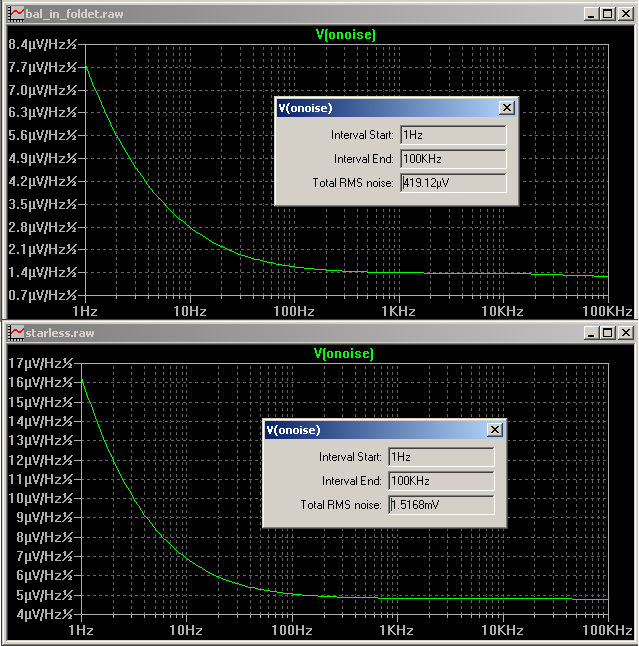The height and width of the screenshot is (646, 639).
Task: Click 1KHz frequency label in upper plot
Action: click(x=398, y=311)
